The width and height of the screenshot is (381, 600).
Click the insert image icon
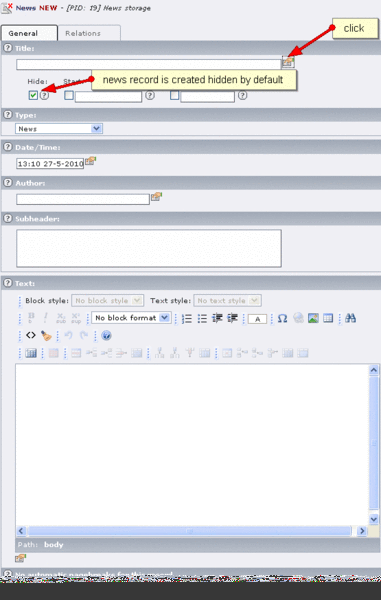click(x=313, y=318)
